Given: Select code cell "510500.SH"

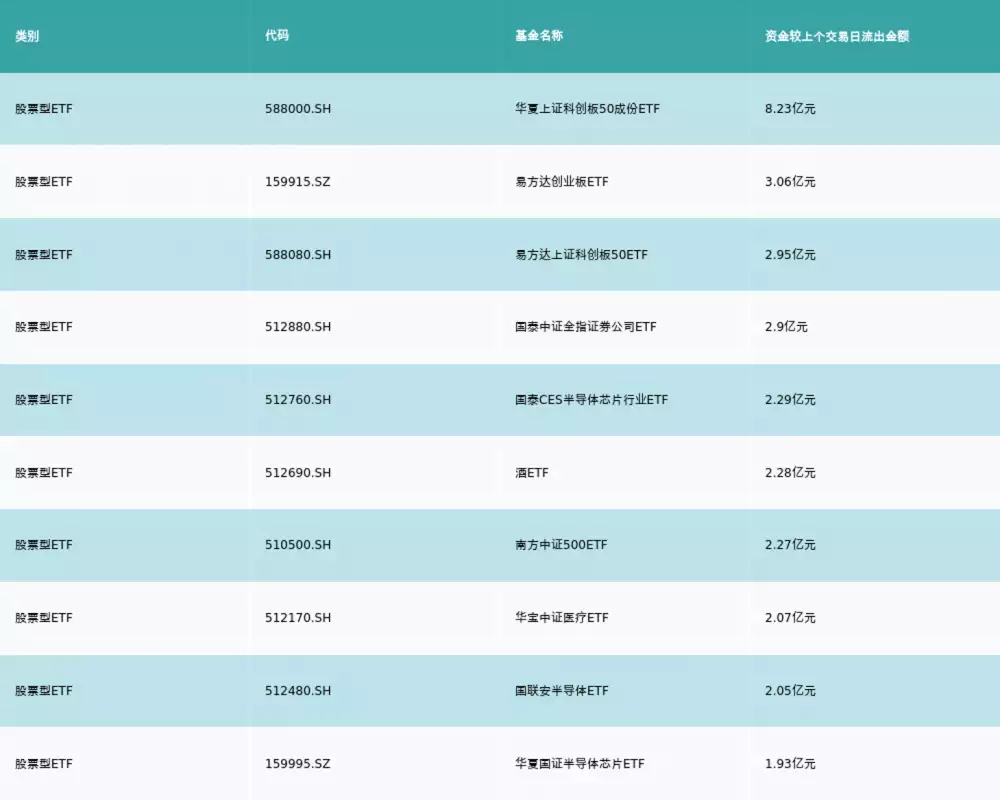Looking at the screenshot, I should coord(298,545).
